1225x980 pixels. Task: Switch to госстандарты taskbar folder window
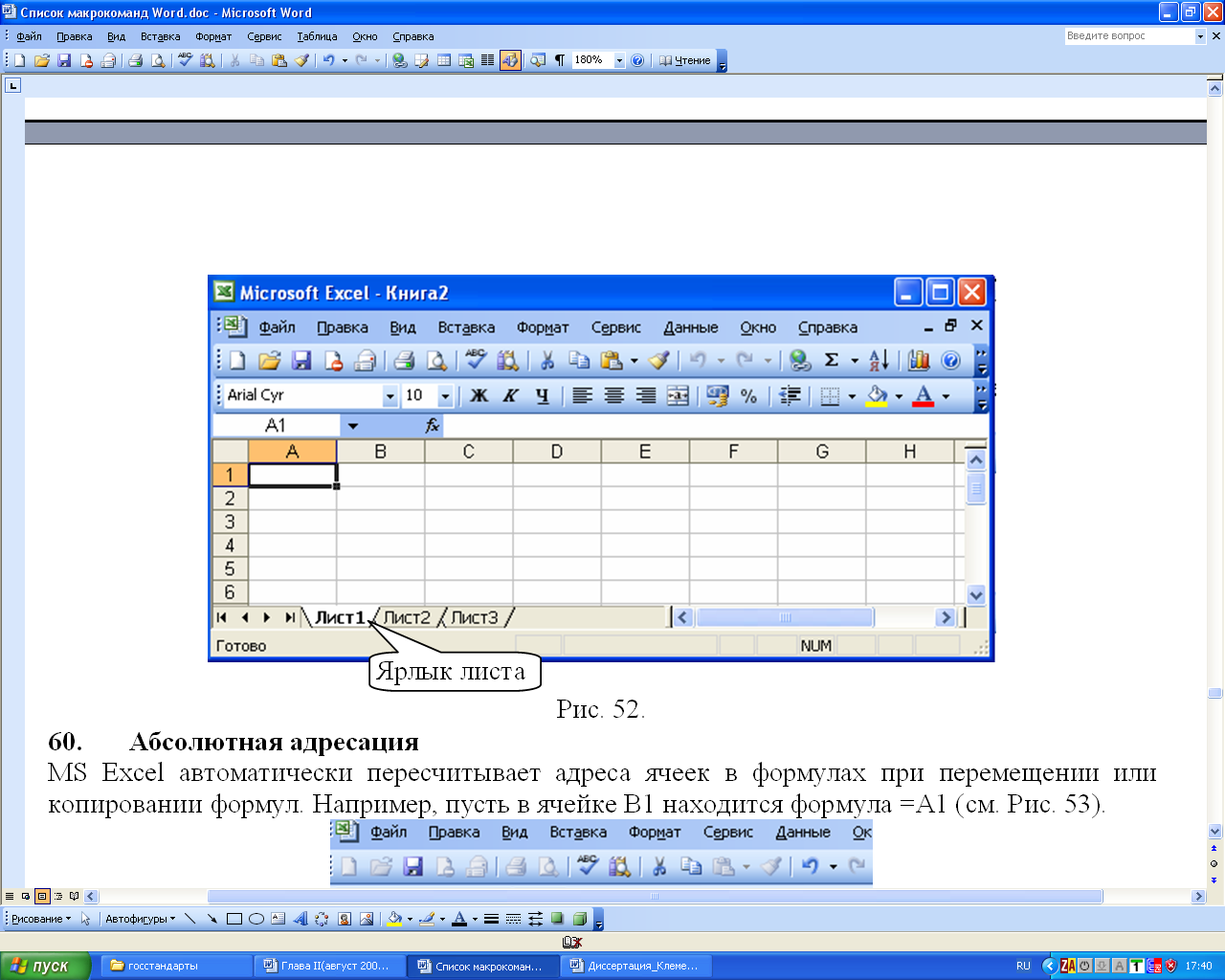pos(175,966)
